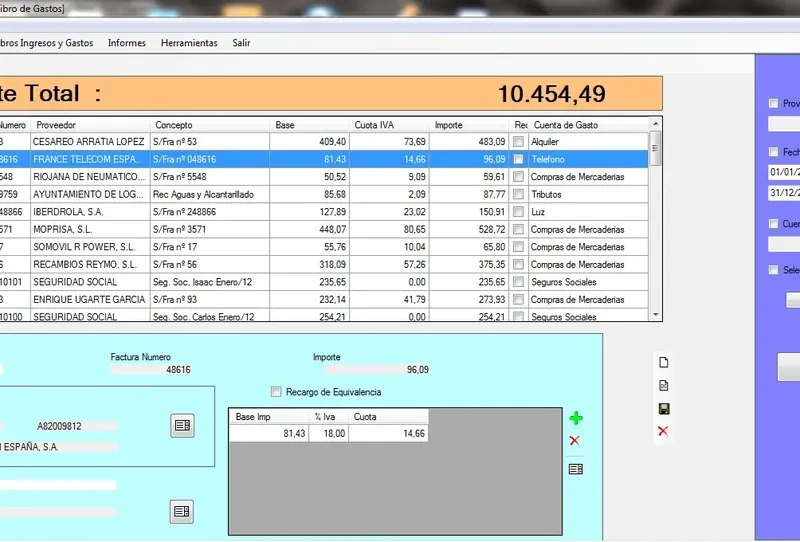
Task: Add IVA line with green plus icon
Action: pyautogui.click(x=576, y=418)
